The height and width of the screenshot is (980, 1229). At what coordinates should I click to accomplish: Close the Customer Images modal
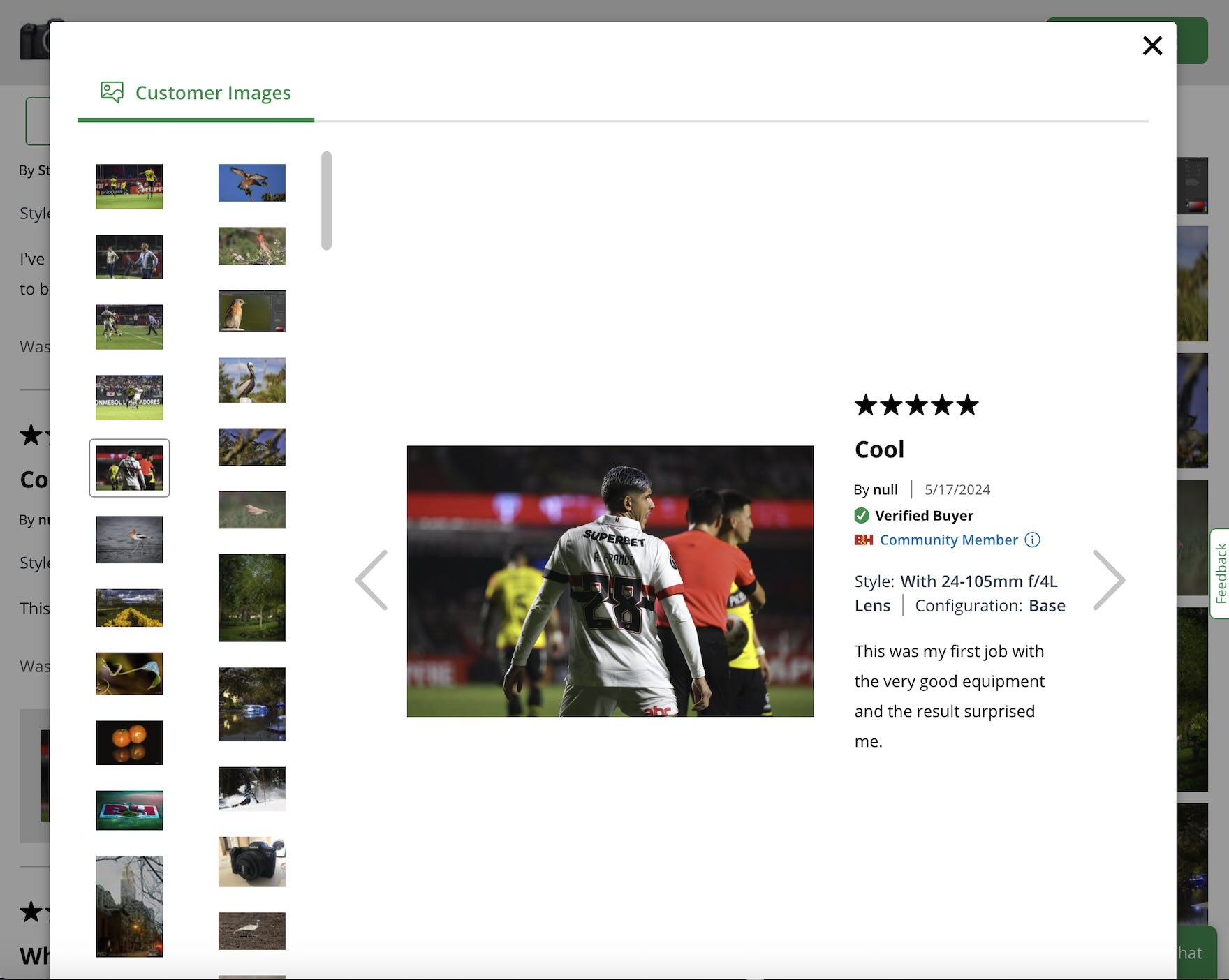pos(1152,46)
